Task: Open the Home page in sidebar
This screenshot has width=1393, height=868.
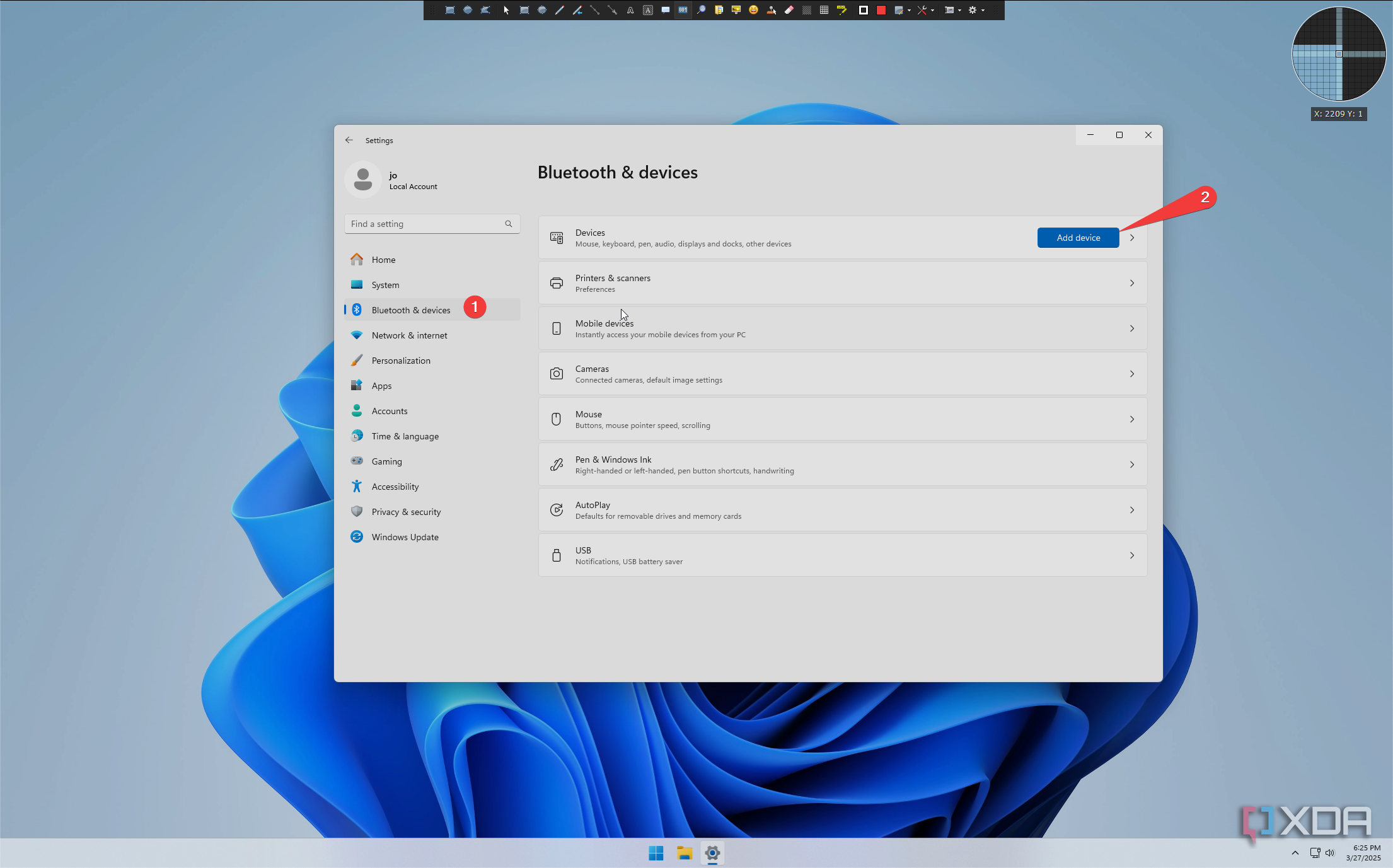Action: pyautogui.click(x=432, y=260)
